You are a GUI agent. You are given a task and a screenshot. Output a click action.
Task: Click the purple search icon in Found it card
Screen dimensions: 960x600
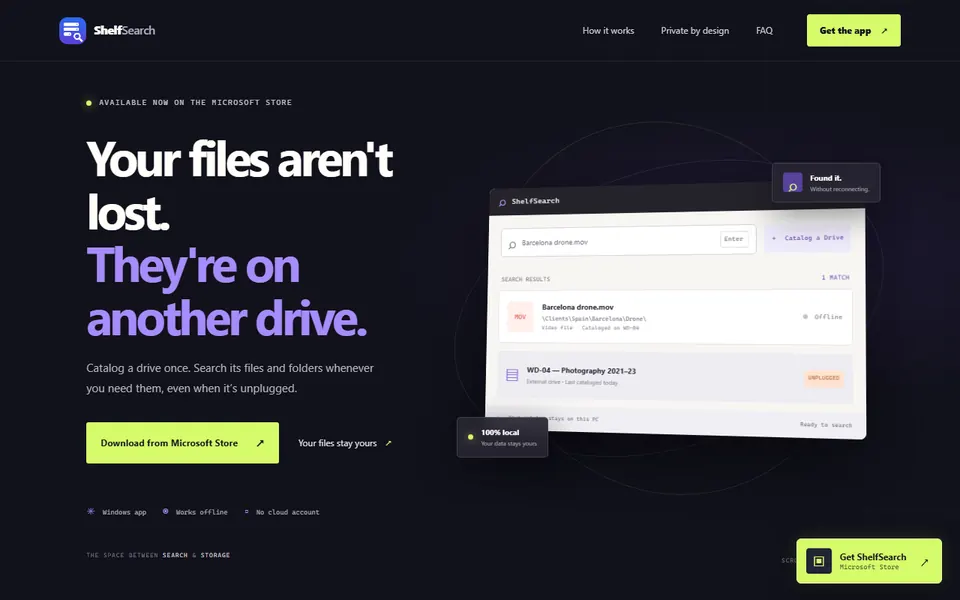pyautogui.click(x=792, y=182)
